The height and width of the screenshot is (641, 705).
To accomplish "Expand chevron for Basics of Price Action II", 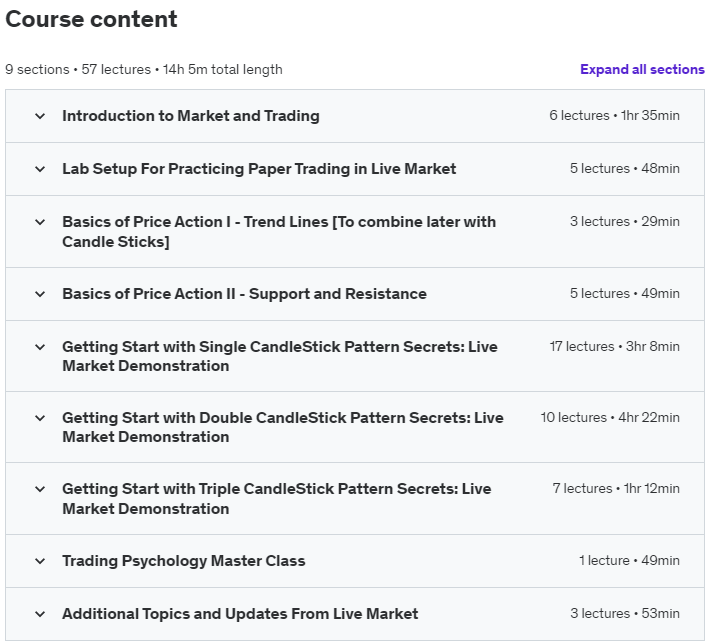I will [x=40, y=294].
